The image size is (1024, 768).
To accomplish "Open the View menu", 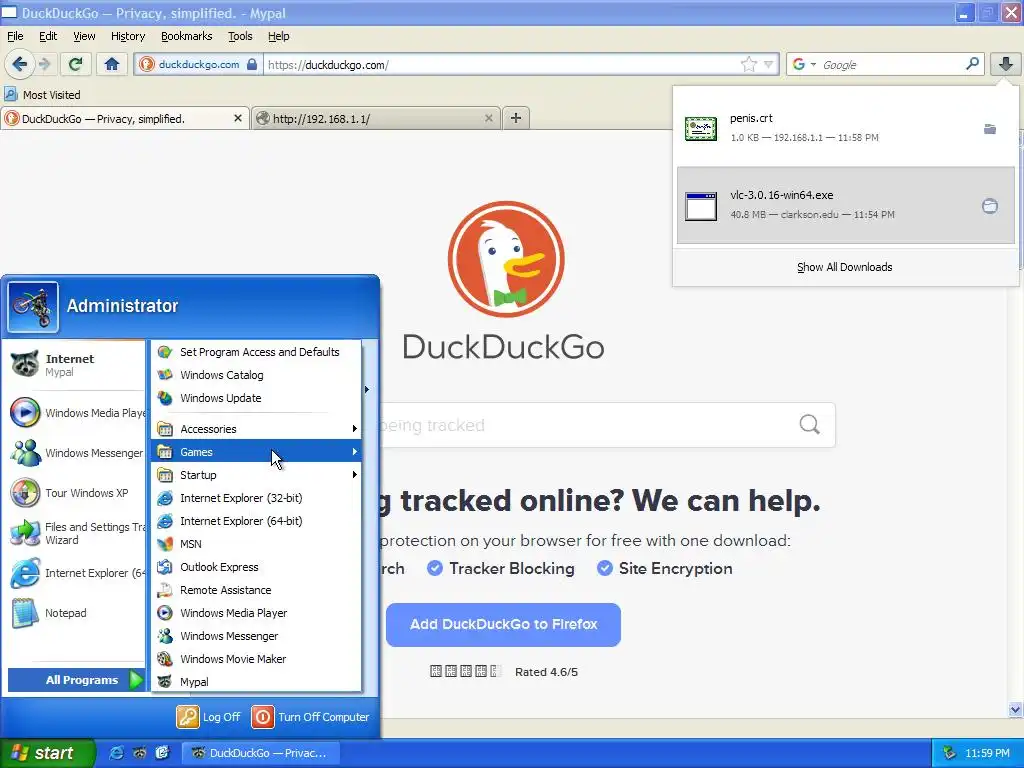I will (84, 36).
